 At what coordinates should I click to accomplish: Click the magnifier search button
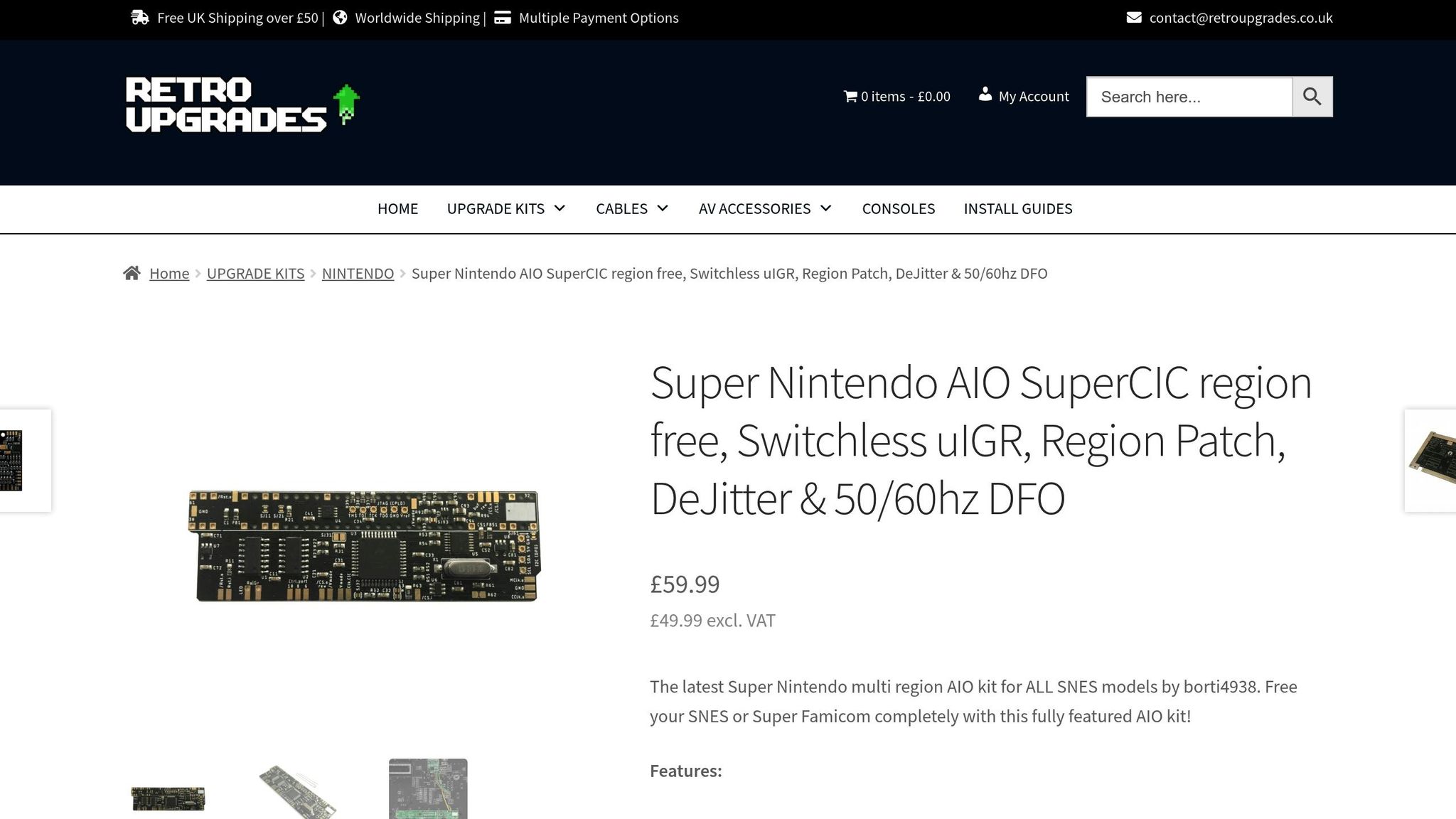[1312, 97]
